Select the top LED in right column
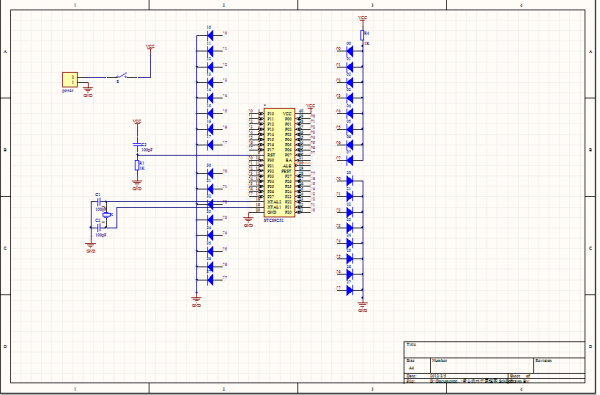 (x=349, y=51)
